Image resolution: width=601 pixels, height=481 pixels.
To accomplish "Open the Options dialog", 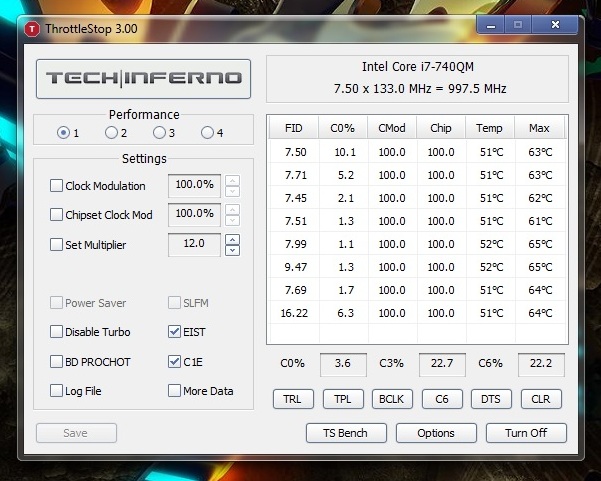I will (x=436, y=433).
